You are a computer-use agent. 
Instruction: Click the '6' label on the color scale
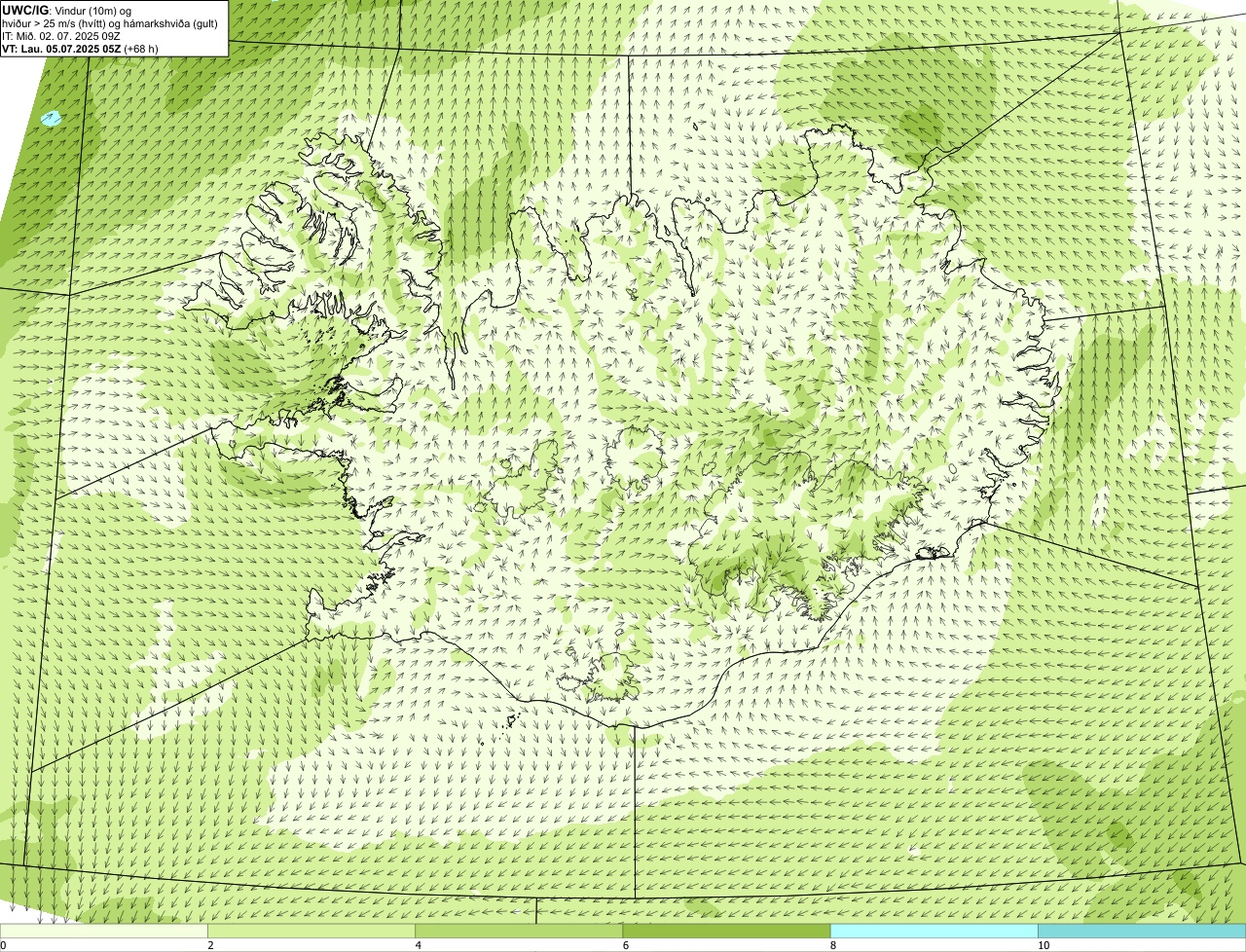coord(625,945)
